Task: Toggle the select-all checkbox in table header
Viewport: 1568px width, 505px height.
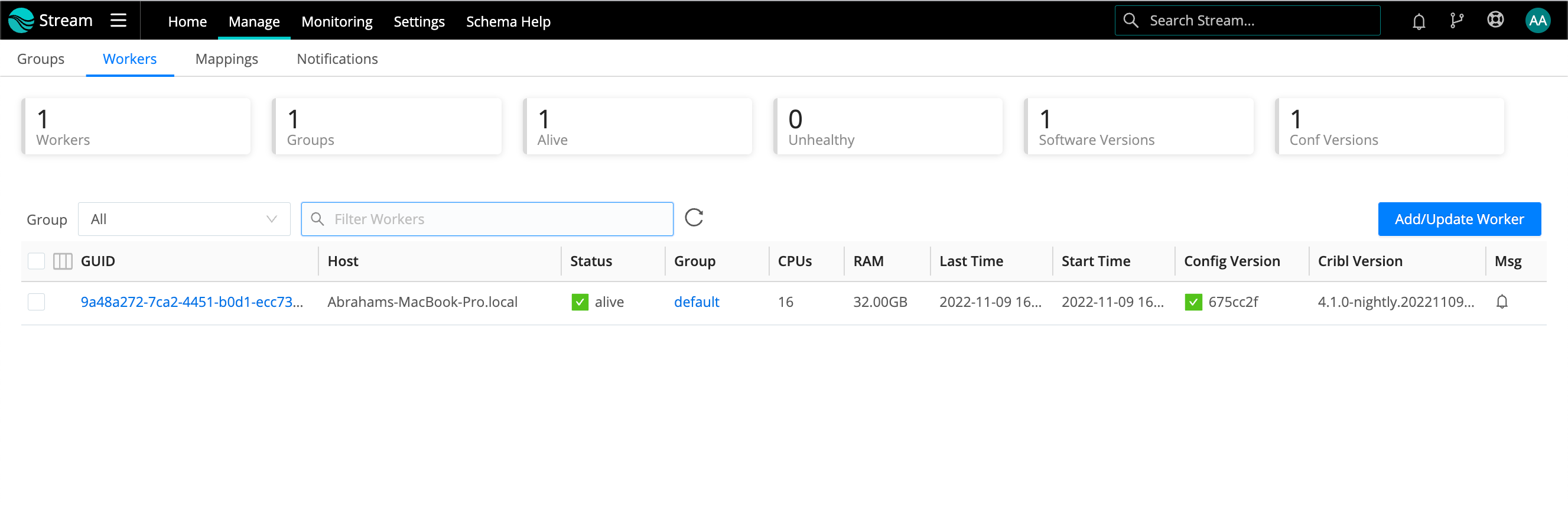Action: coord(37,261)
